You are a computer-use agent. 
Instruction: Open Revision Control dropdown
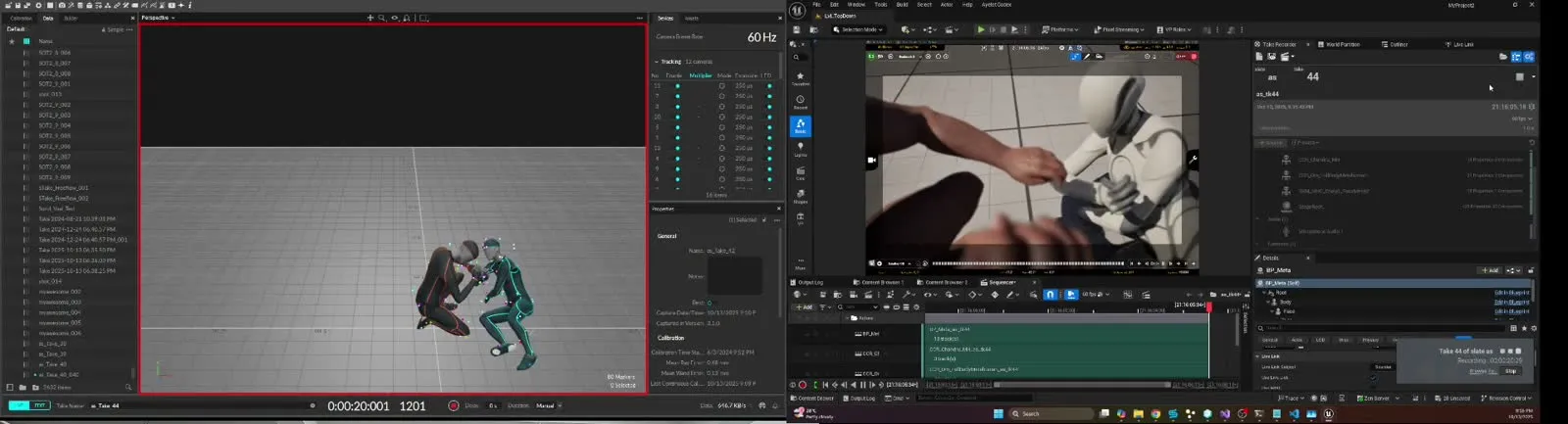pos(1505,399)
